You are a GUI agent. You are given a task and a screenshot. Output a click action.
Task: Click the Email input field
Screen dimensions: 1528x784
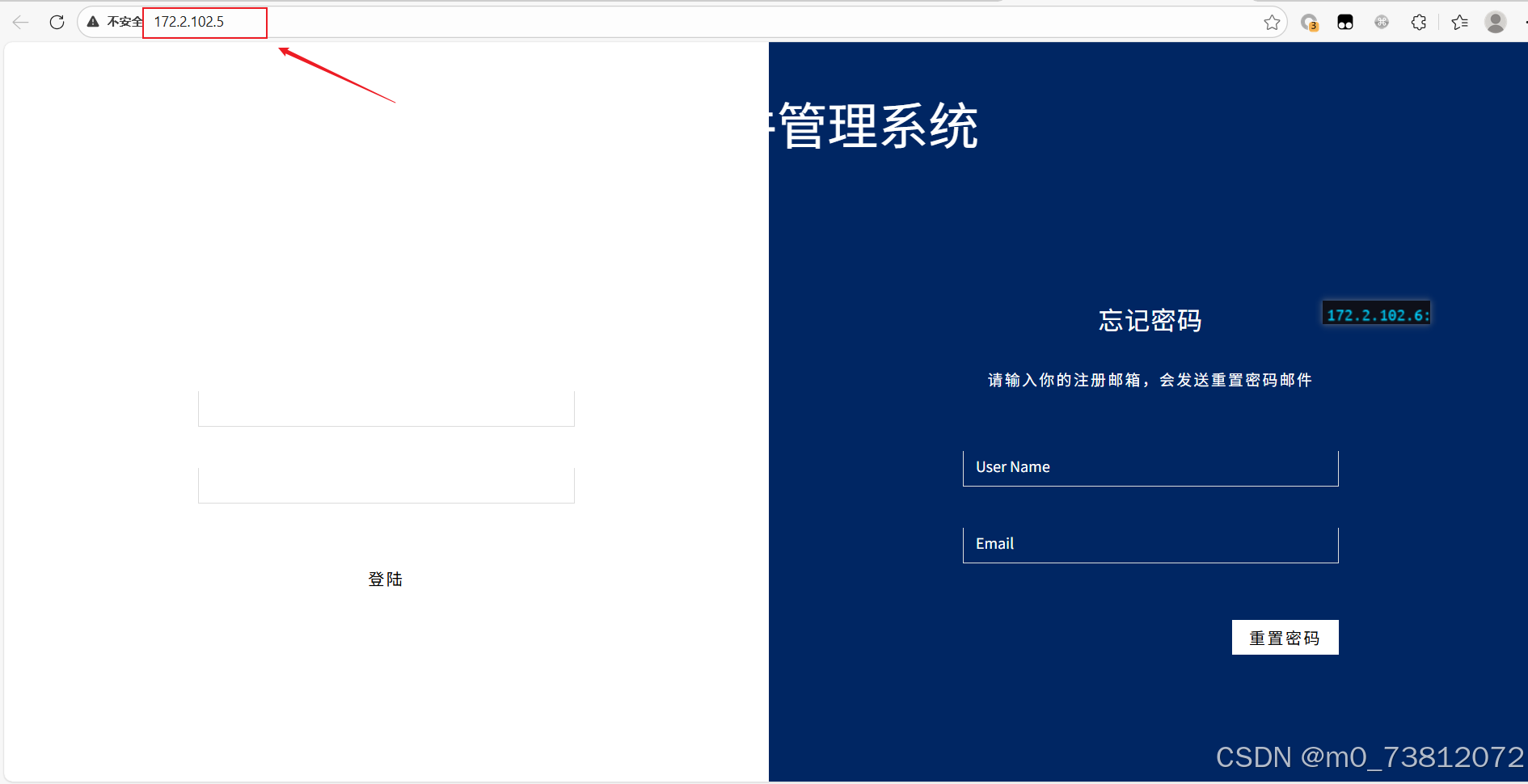click(x=1149, y=543)
